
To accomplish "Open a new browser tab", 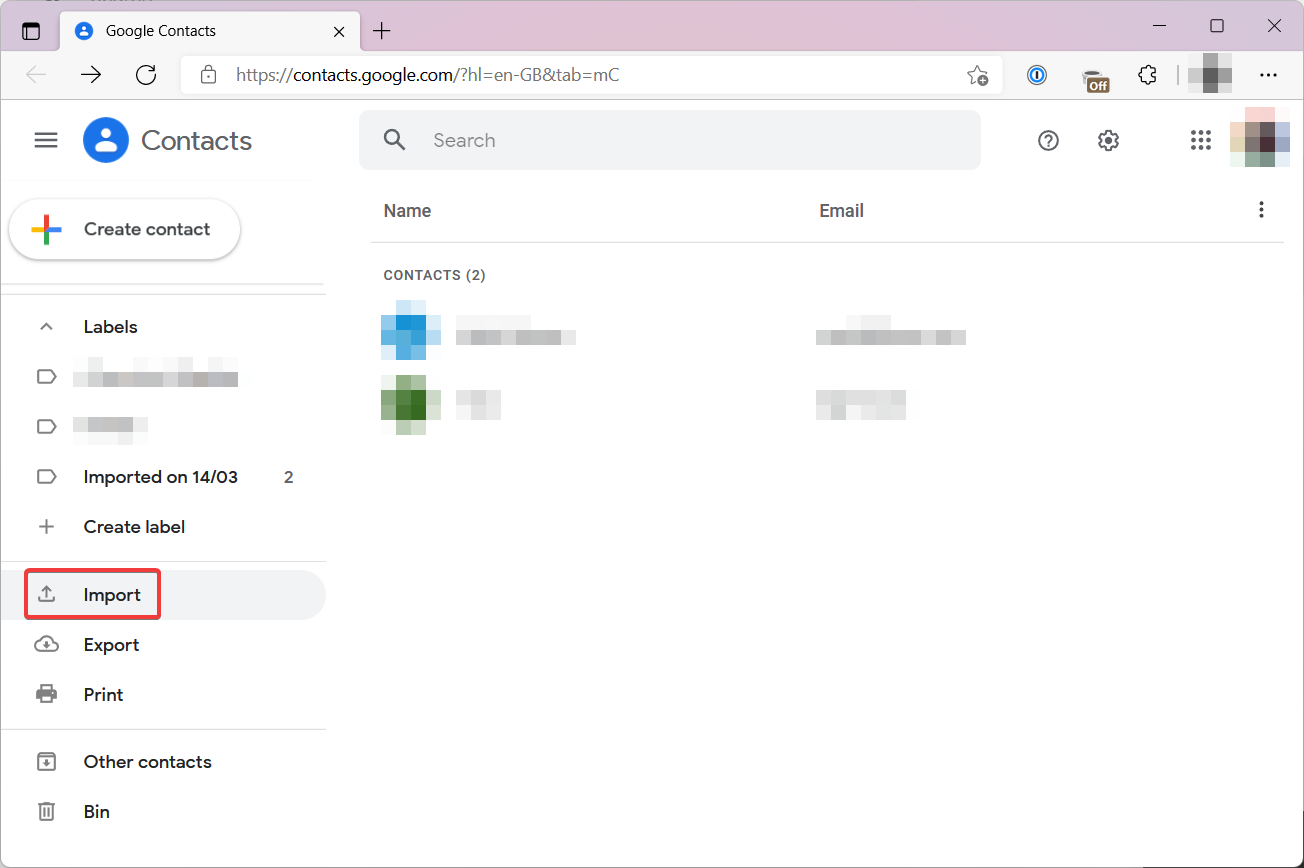I will (x=381, y=31).
